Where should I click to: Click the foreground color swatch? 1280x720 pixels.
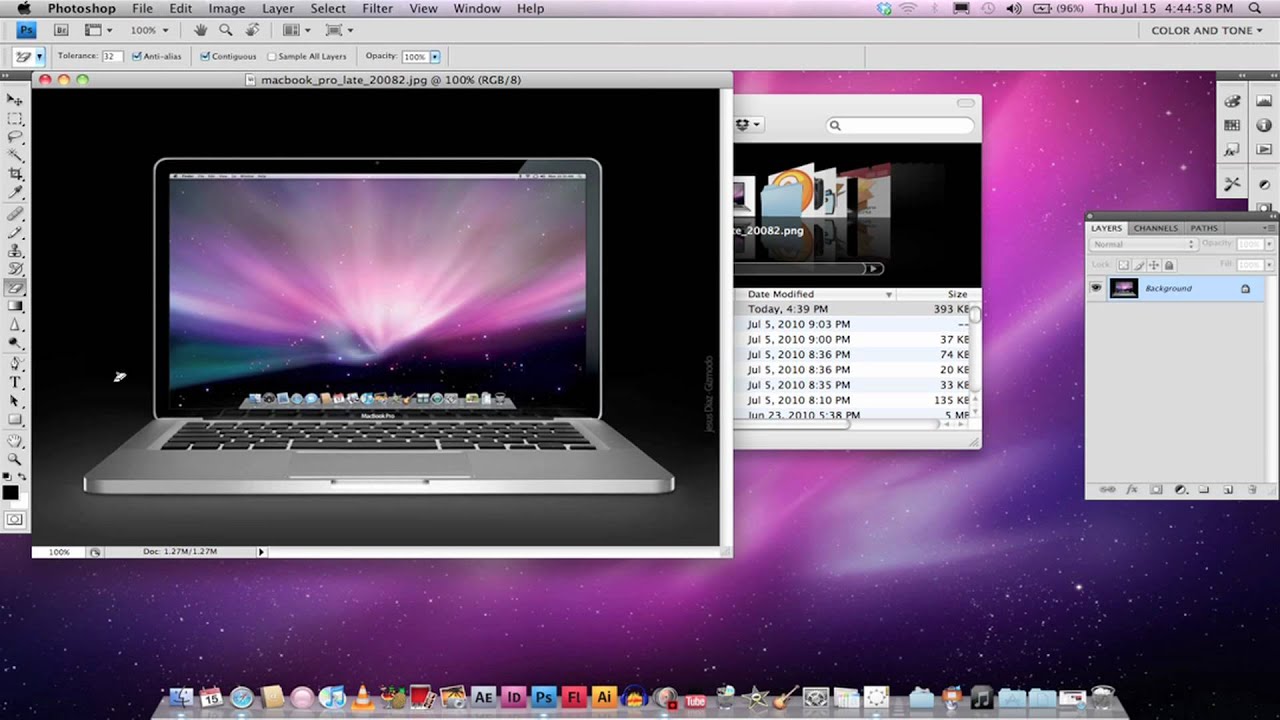coord(11,493)
